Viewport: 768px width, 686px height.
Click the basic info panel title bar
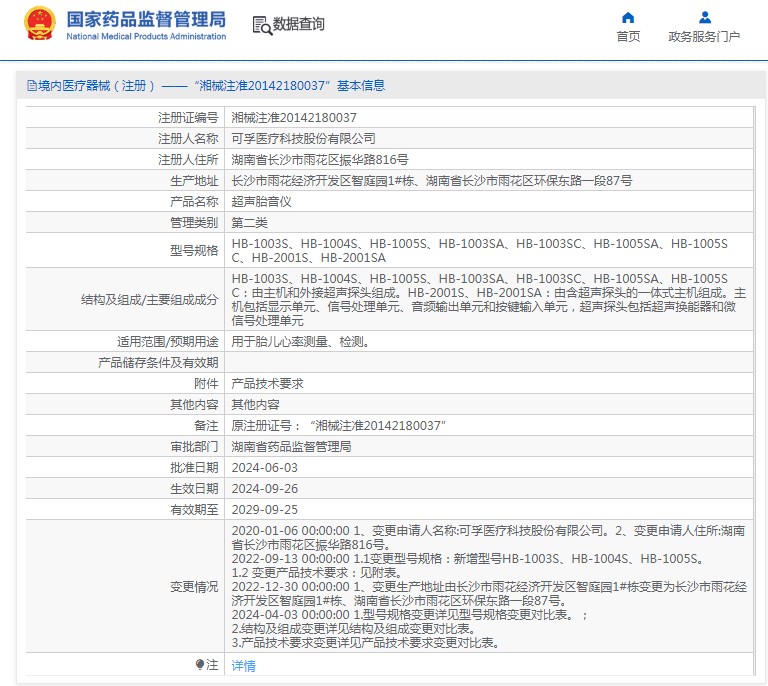[x=384, y=86]
